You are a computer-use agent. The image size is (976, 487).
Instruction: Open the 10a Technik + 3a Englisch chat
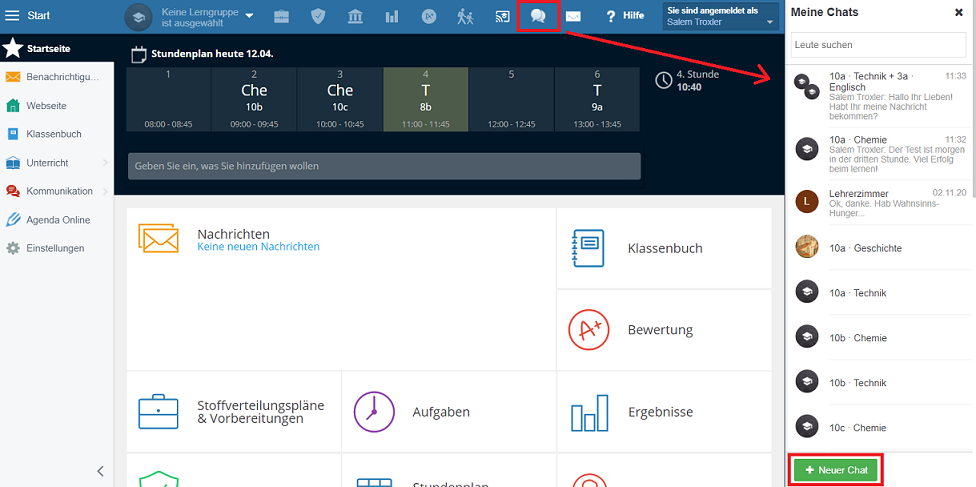(880, 93)
